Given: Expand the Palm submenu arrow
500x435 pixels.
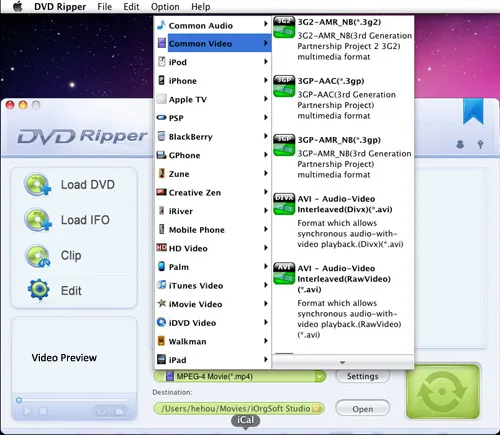Looking at the screenshot, I should point(266,266).
